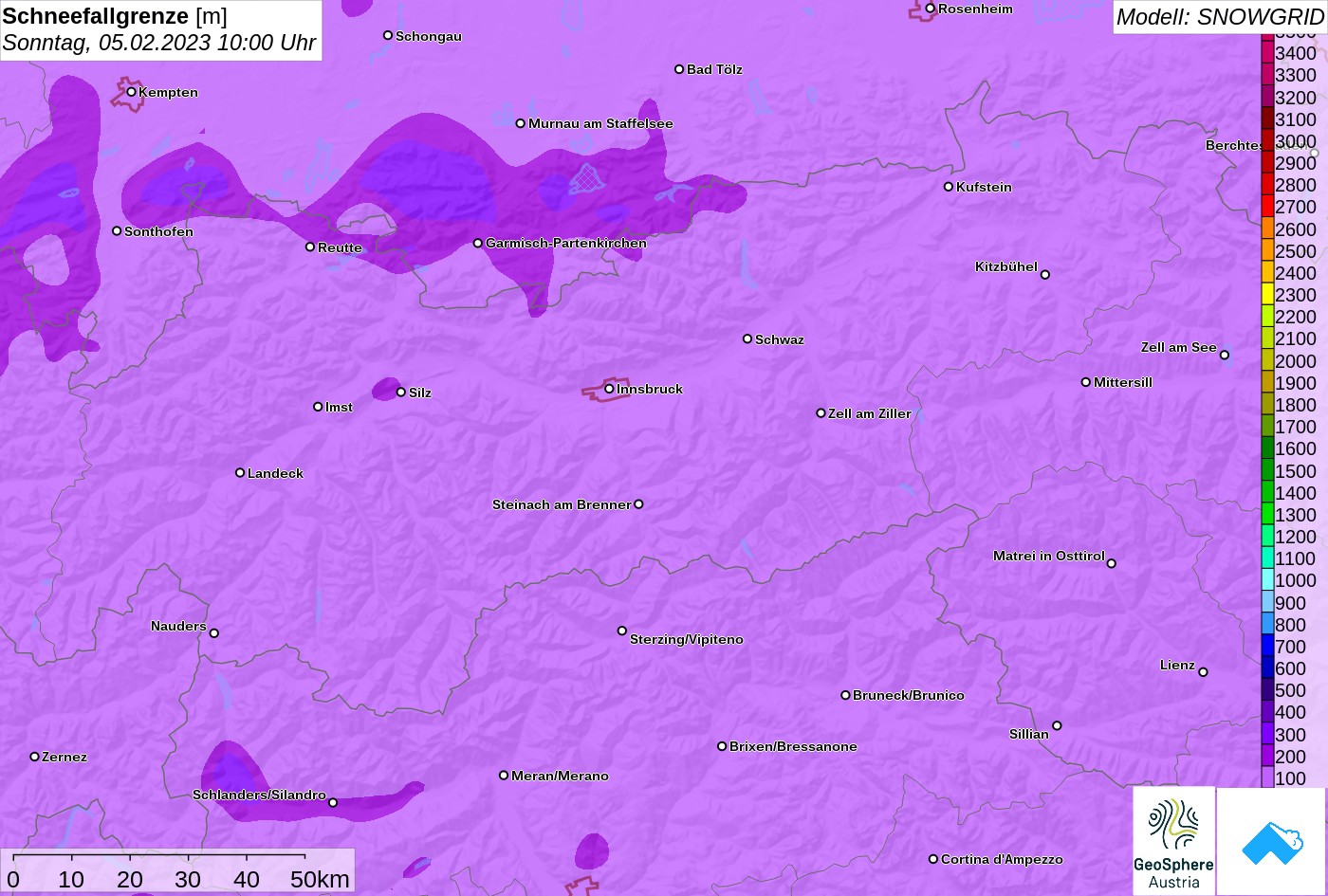Select the 'Sillian' town label
The image size is (1328, 896).
point(1029,734)
